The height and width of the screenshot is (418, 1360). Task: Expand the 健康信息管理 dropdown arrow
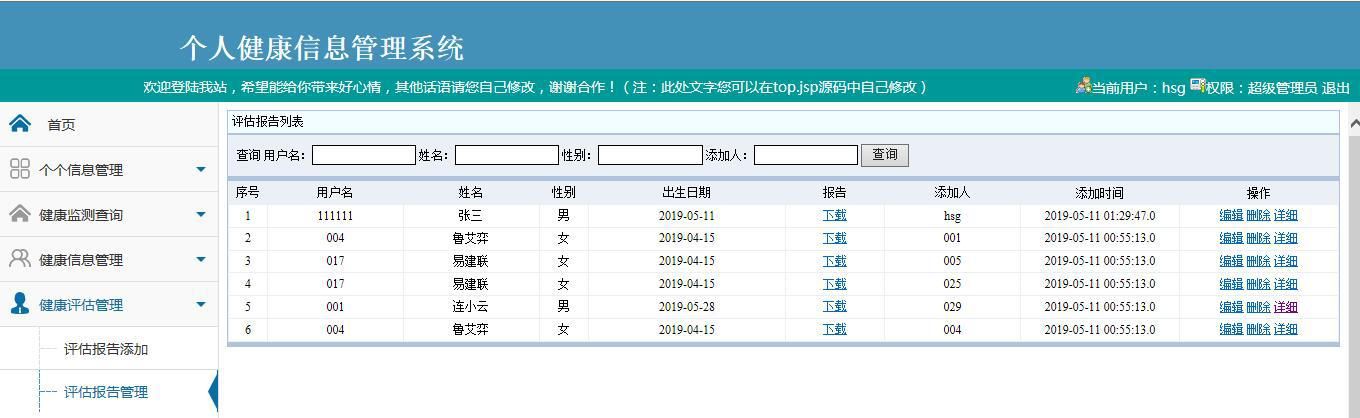pyautogui.click(x=201, y=259)
